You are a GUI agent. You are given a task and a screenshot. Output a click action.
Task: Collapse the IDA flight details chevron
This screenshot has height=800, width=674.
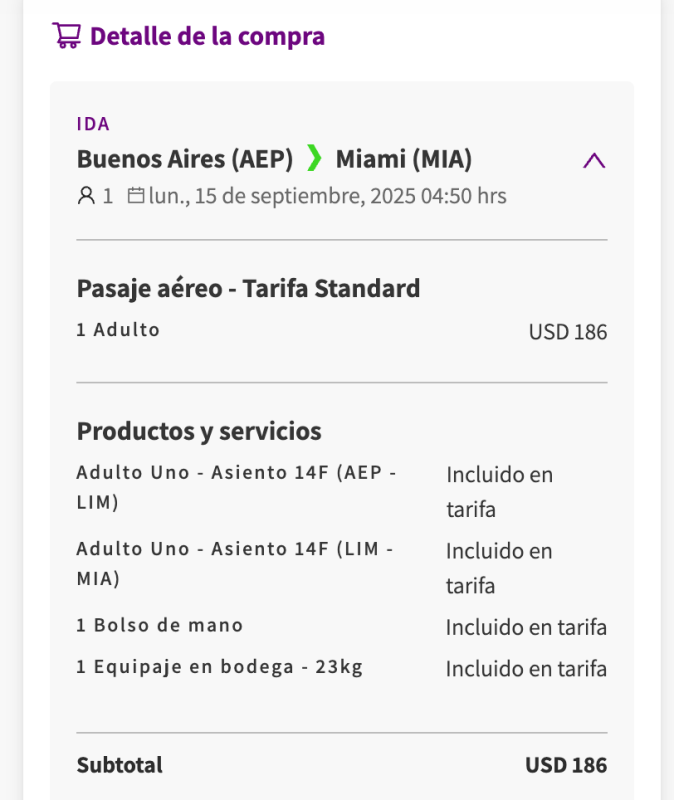(594, 160)
